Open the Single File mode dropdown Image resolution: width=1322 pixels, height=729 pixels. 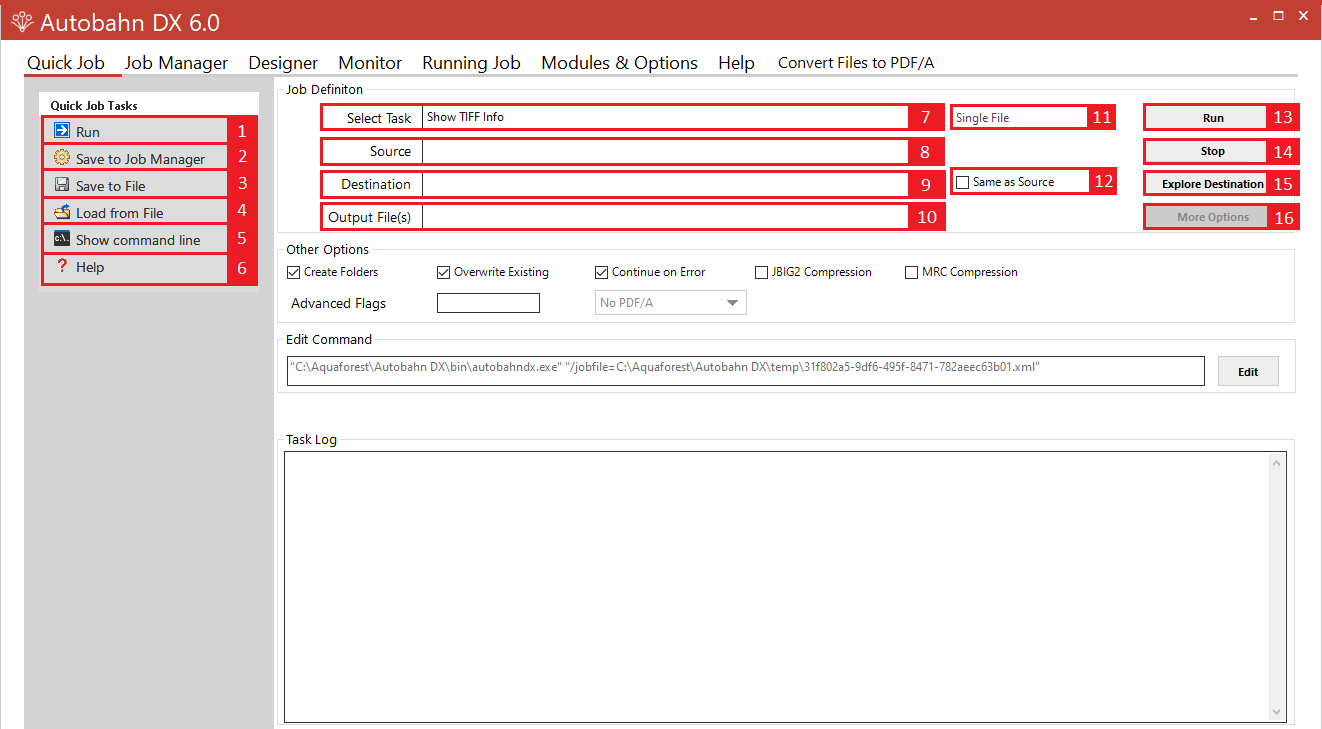click(1019, 118)
